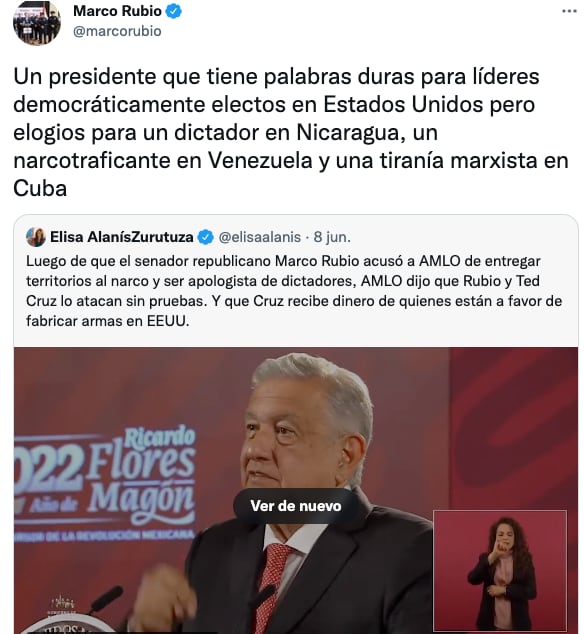This screenshot has height=634, width=584.
Task: Open Marco Rubio's profile avatar
Action: click(37, 21)
